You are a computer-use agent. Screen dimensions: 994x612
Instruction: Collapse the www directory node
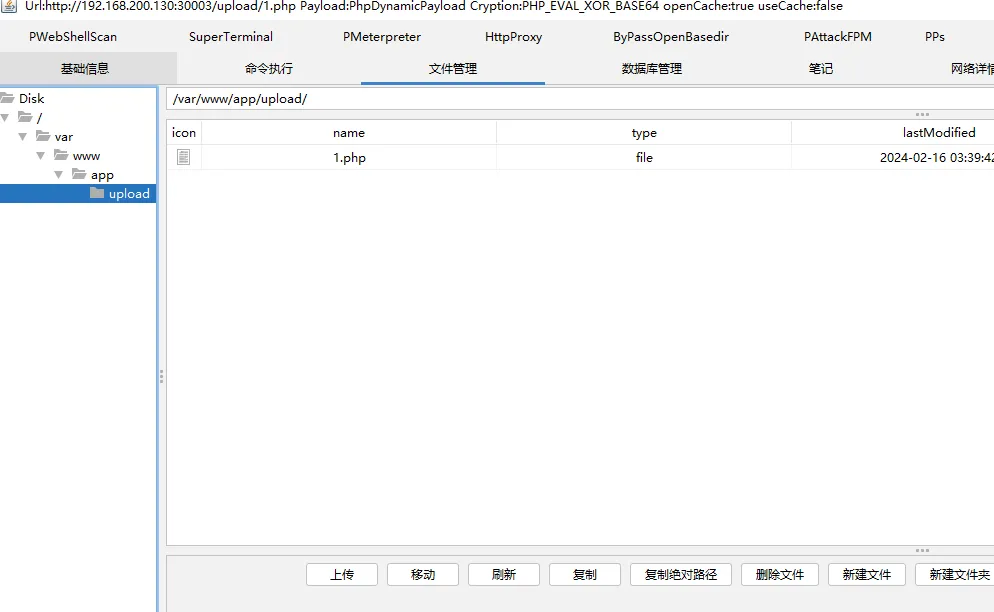coord(41,155)
